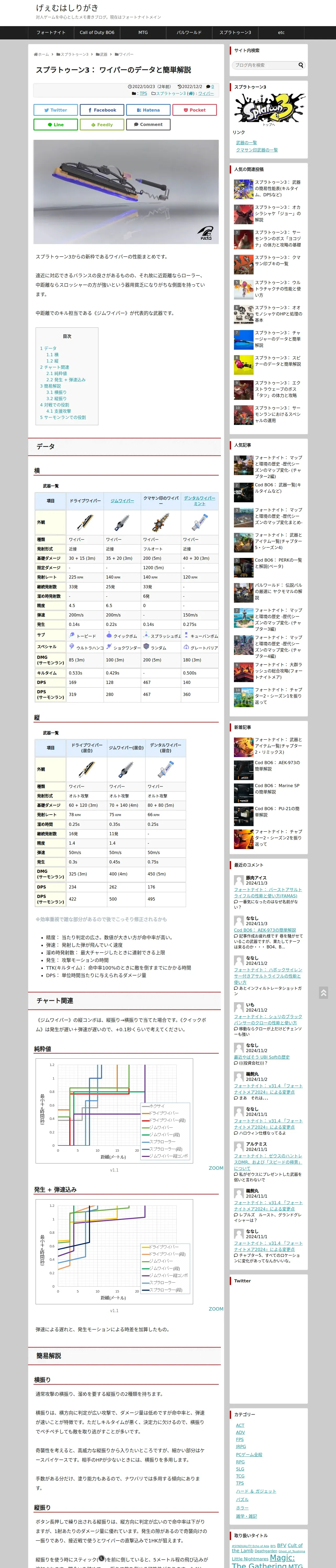The width and height of the screenshot is (336, 1568).
Task: Click the キューバンボム sub weapon icon
Action: [186, 635]
